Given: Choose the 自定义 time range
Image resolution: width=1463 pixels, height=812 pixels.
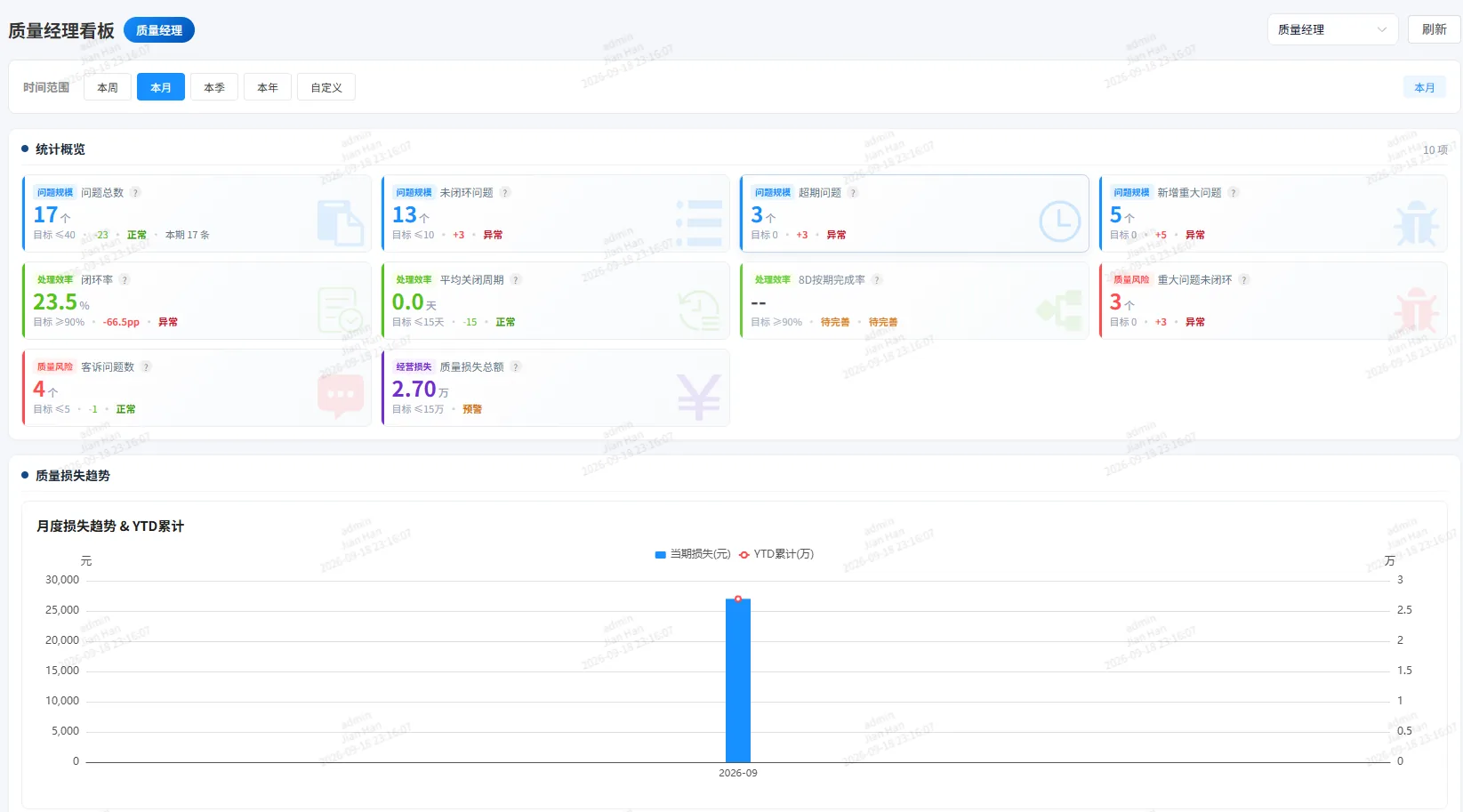Looking at the screenshot, I should pos(326,87).
